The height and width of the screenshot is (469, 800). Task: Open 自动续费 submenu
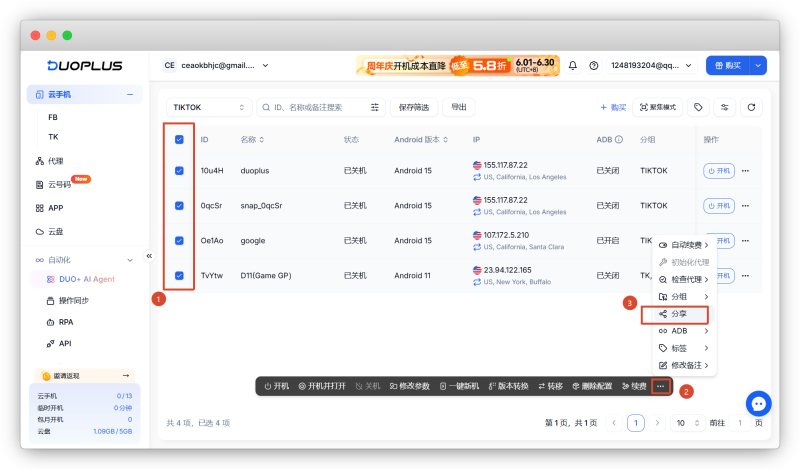click(x=684, y=245)
